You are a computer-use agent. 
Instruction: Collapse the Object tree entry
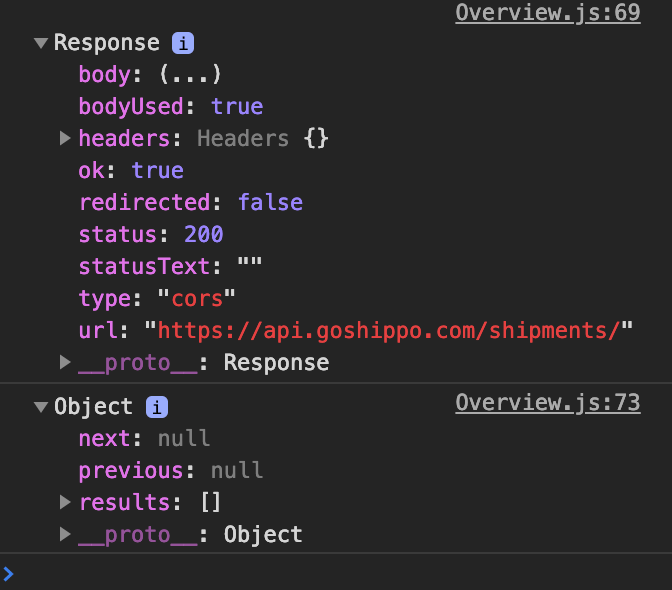pos(41,407)
